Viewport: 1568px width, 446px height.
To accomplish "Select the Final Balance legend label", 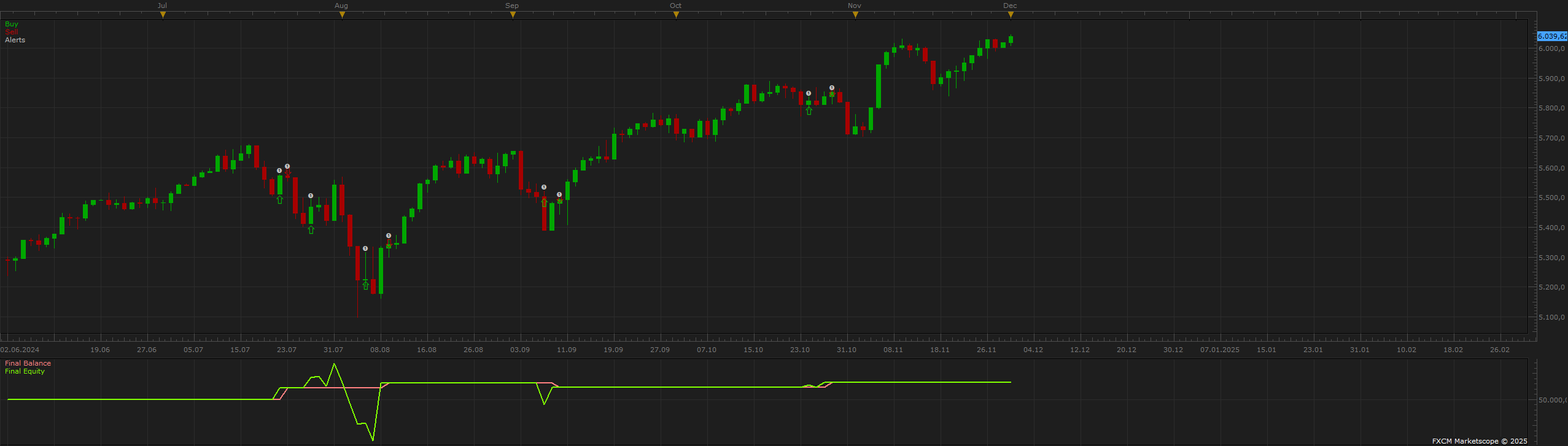I will coord(28,363).
